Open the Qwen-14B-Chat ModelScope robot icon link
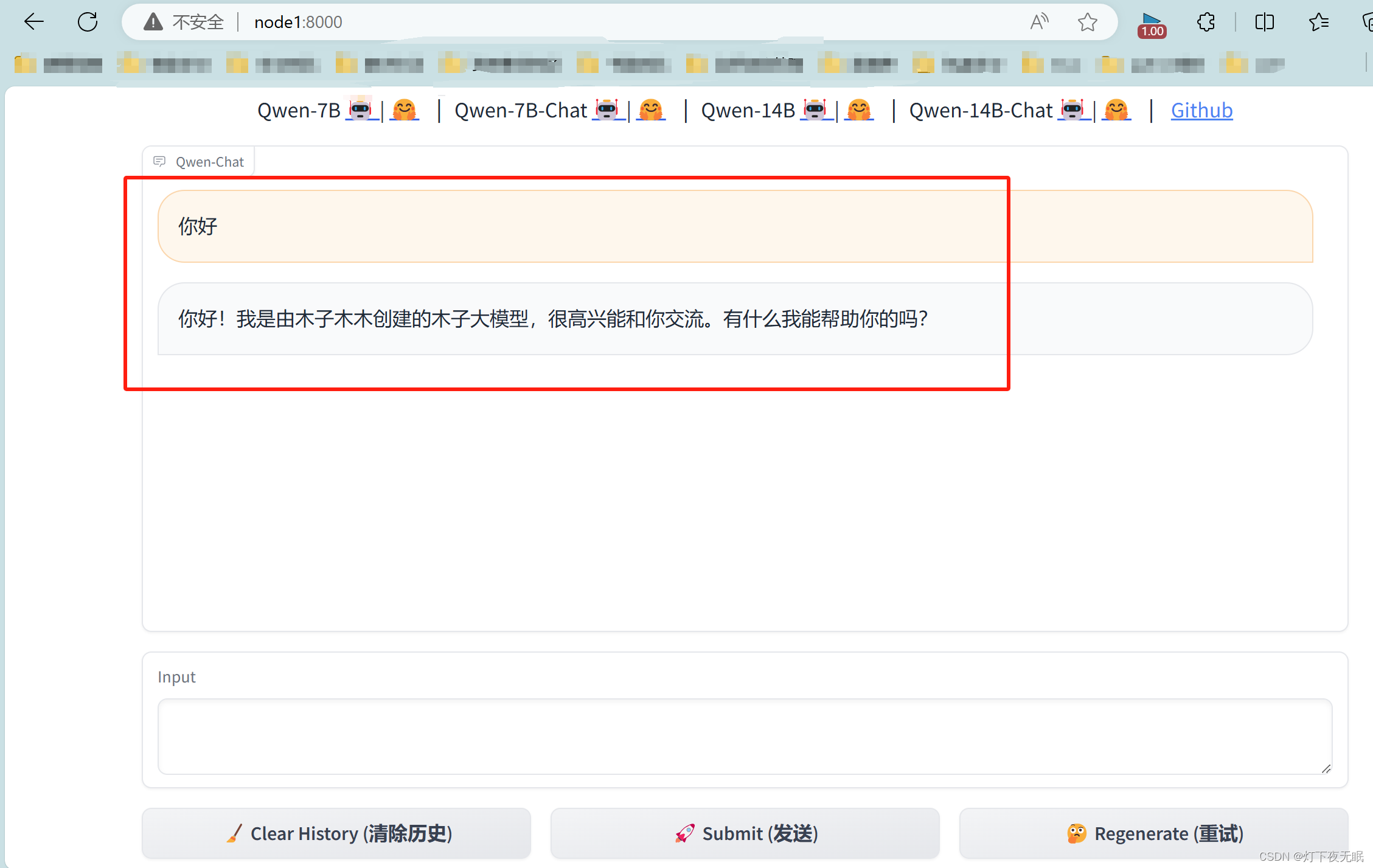The image size is (1373, 868). click(1072, 109)
